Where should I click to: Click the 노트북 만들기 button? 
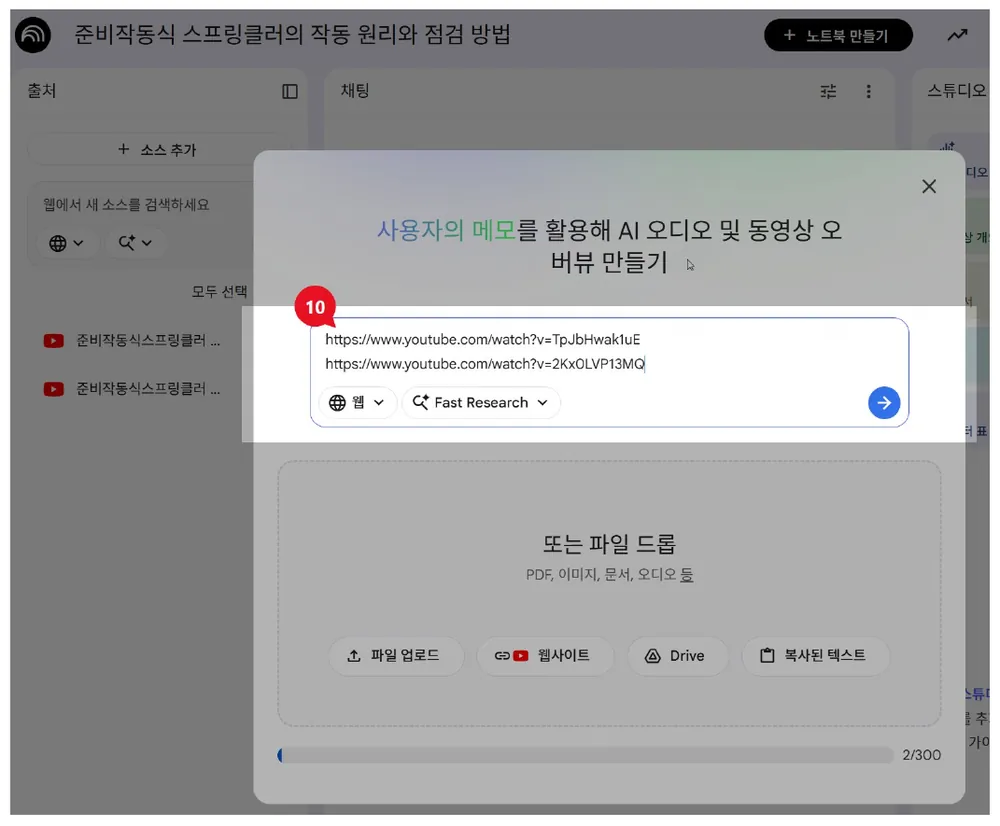[838, 35]
